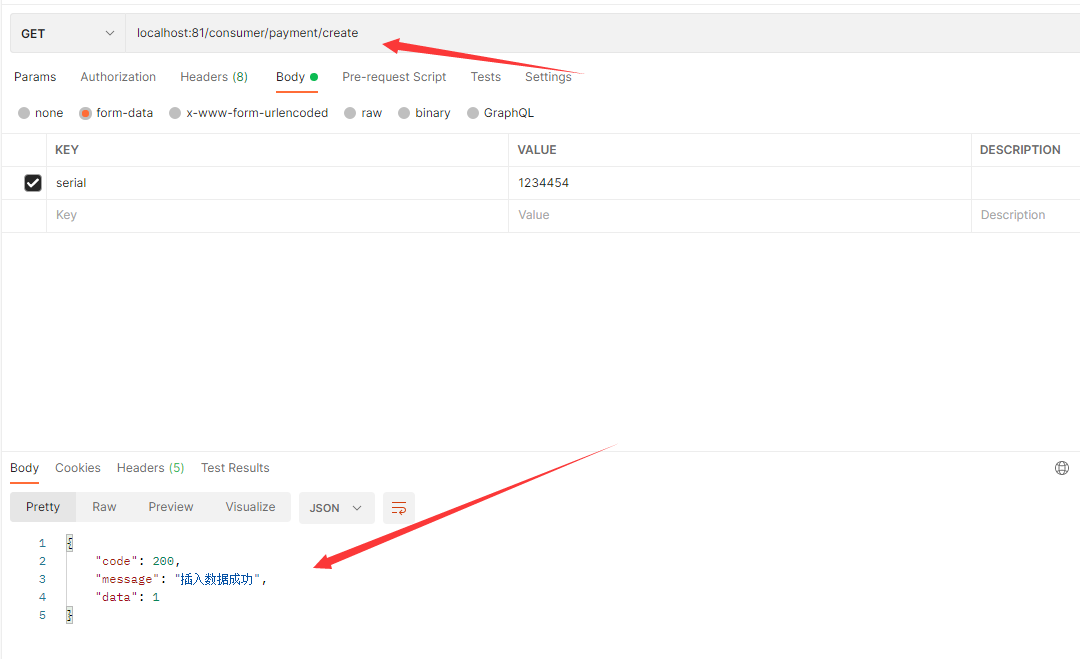Click the "message" response line

click(181, 579)
